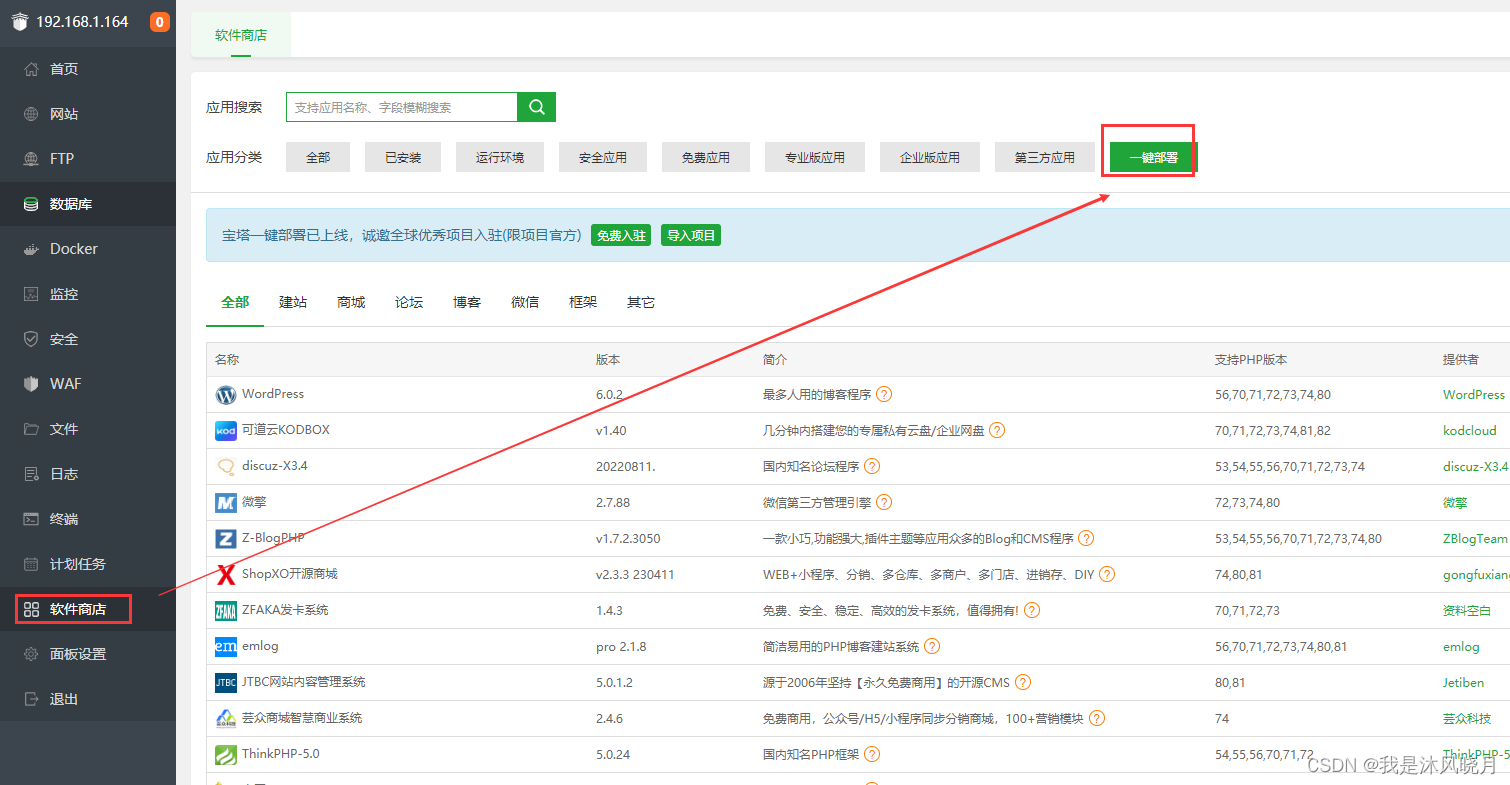Viewport: 1510px width, 785px height.
Task: Click the log icon beside 日志
Action: pos(31,474)
